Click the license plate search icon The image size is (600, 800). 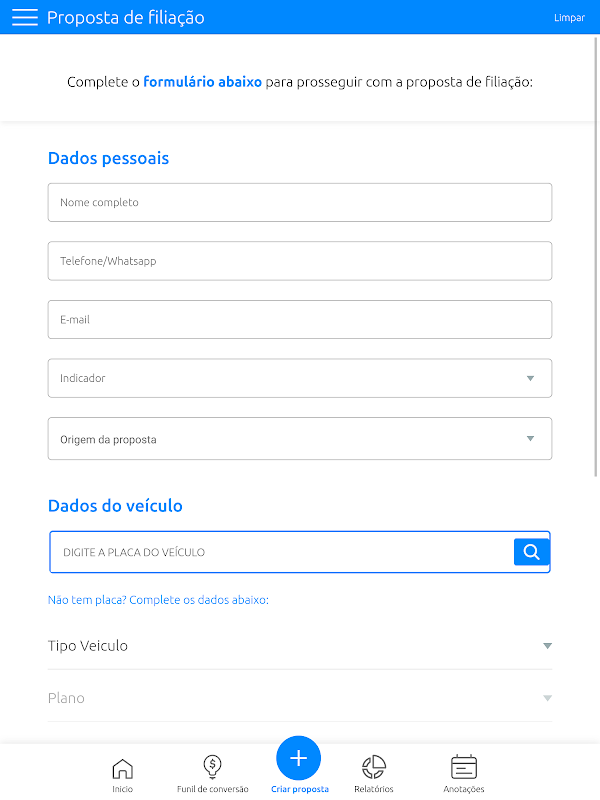pos(531,552)
